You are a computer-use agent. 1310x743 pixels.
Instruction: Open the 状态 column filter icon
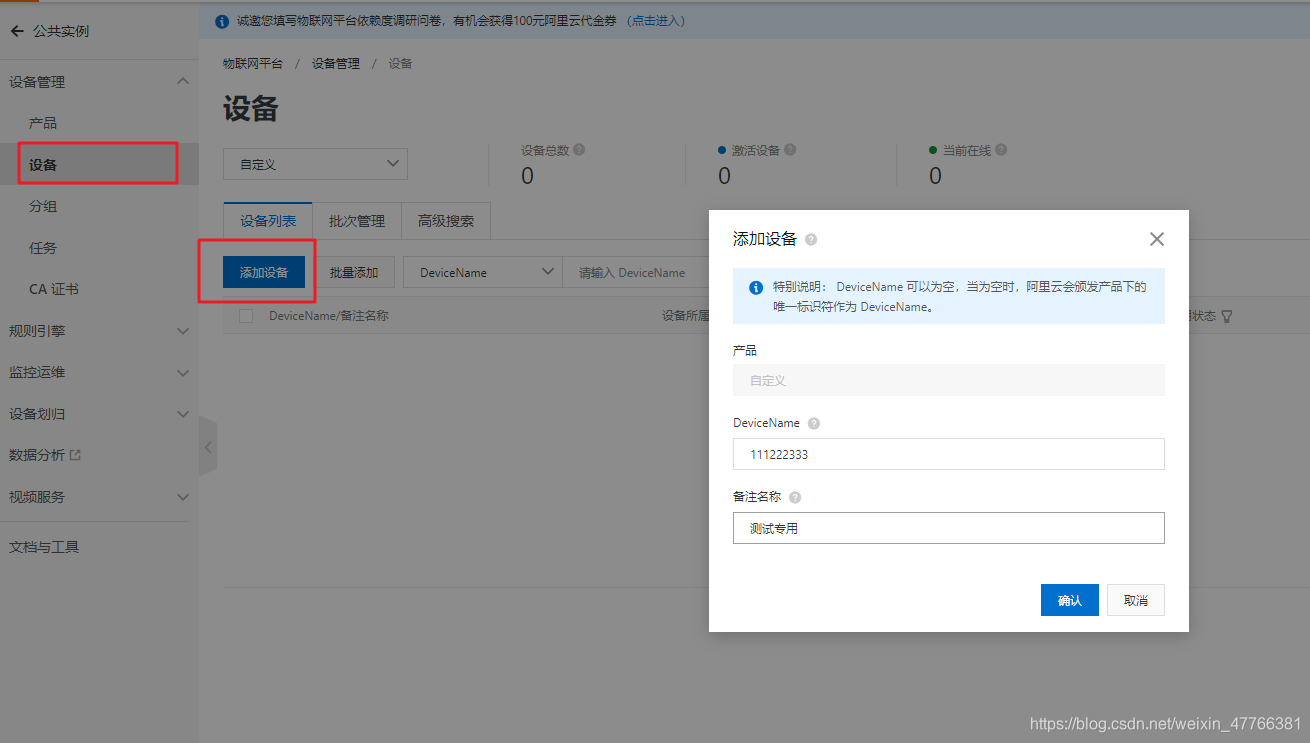tap(1226, 316)
